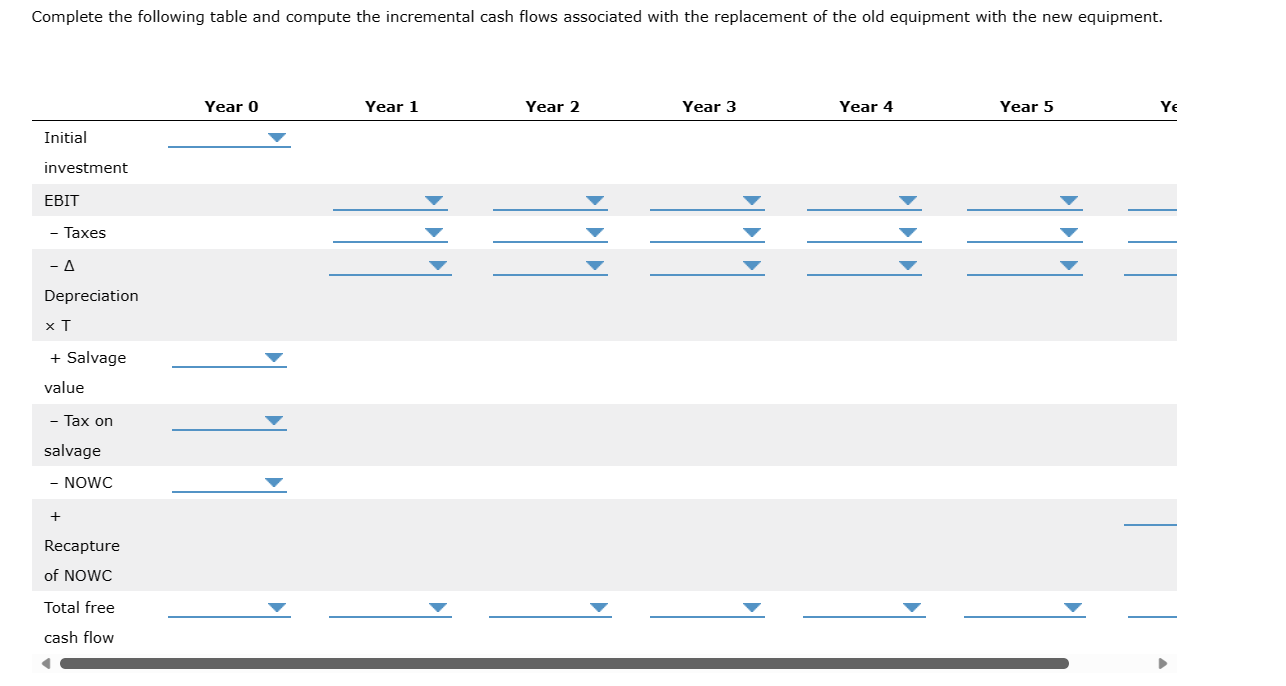Open the Total free cash flow Year 5 dropdown
Viewport: 1286px width, 686px height.
(1073, 607)
